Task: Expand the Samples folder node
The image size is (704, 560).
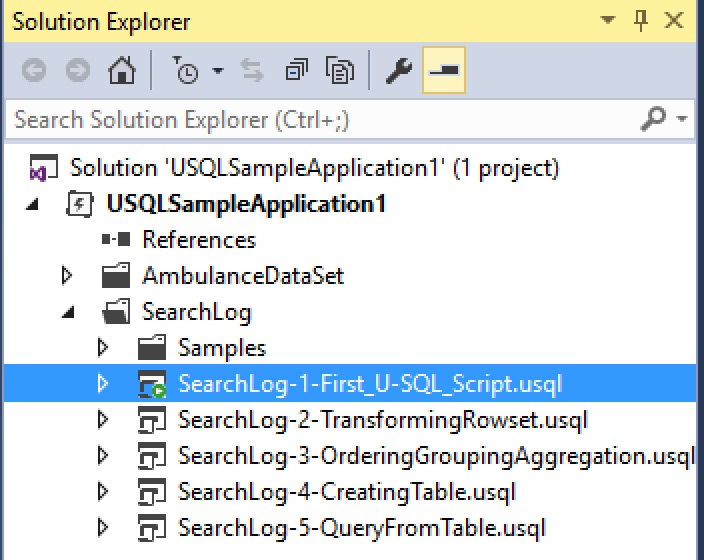Action: click(x=103, y=348)
